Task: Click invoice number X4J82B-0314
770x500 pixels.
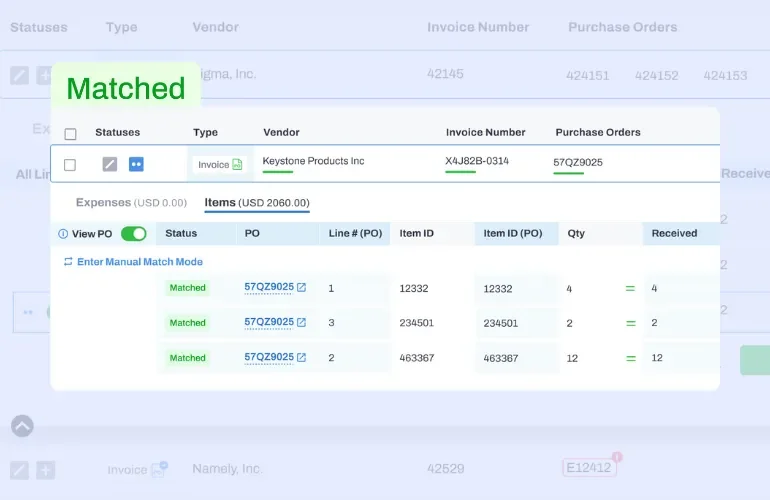Action: click(477, 161)
